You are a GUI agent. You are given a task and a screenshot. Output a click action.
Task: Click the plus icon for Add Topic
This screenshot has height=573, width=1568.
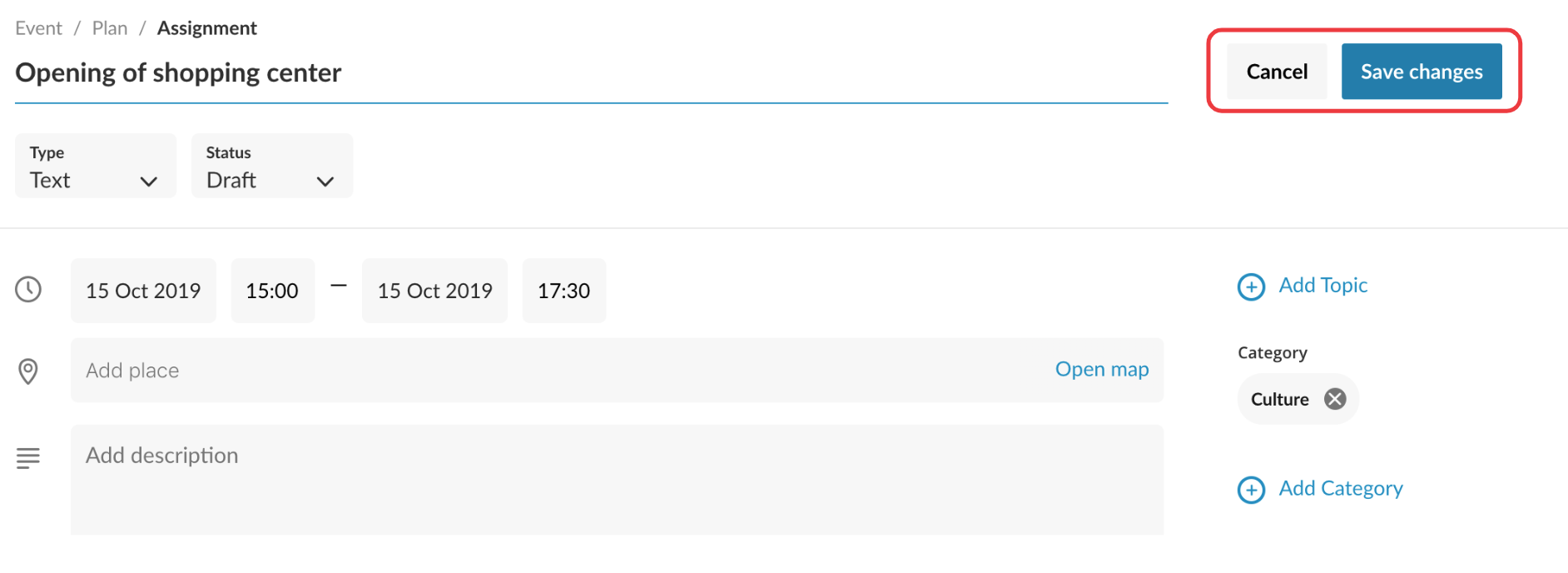click(x=1251, y=286)
